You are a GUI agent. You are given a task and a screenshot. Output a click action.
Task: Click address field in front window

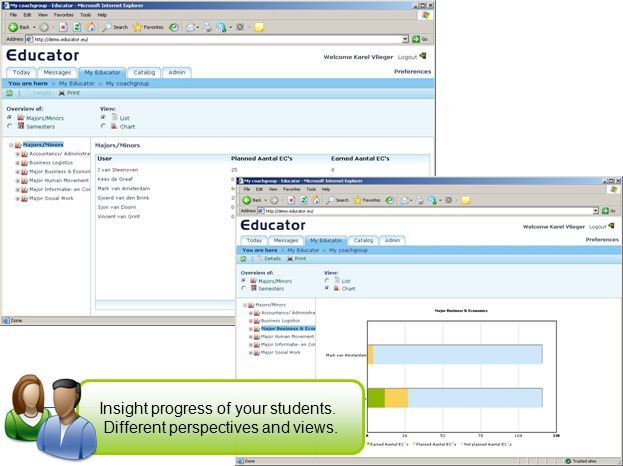pyautogui.click(x=428, y=211)
